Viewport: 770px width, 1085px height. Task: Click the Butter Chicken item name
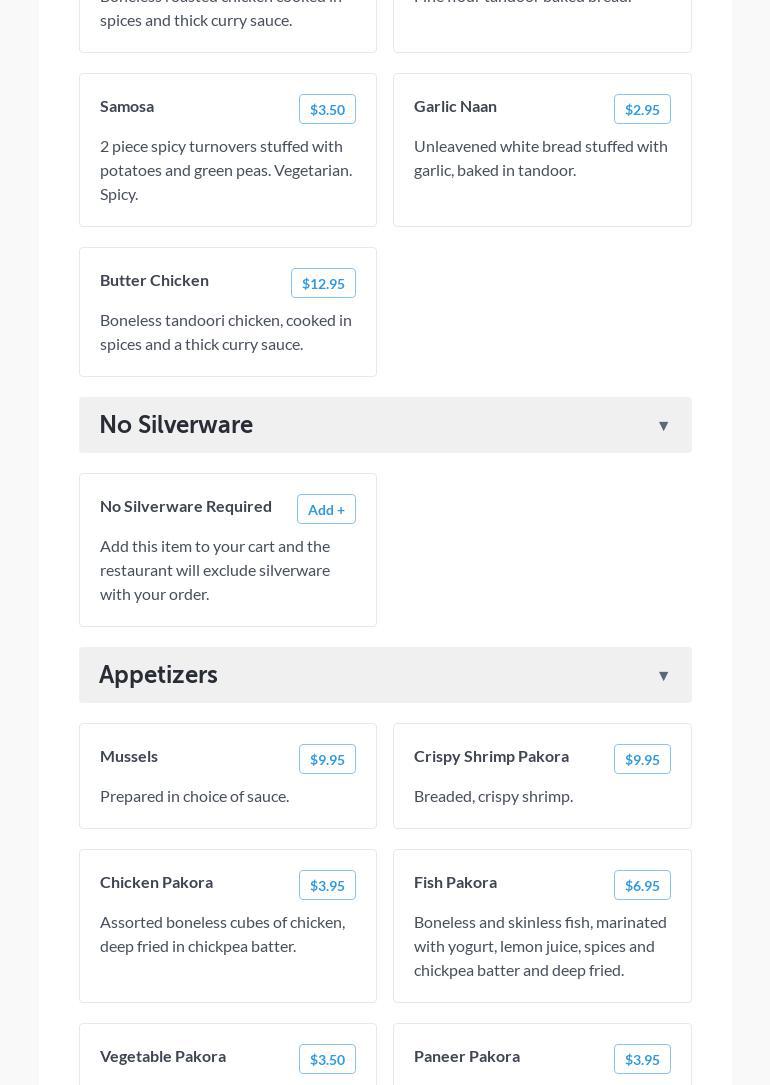click(x=154, y=281)
